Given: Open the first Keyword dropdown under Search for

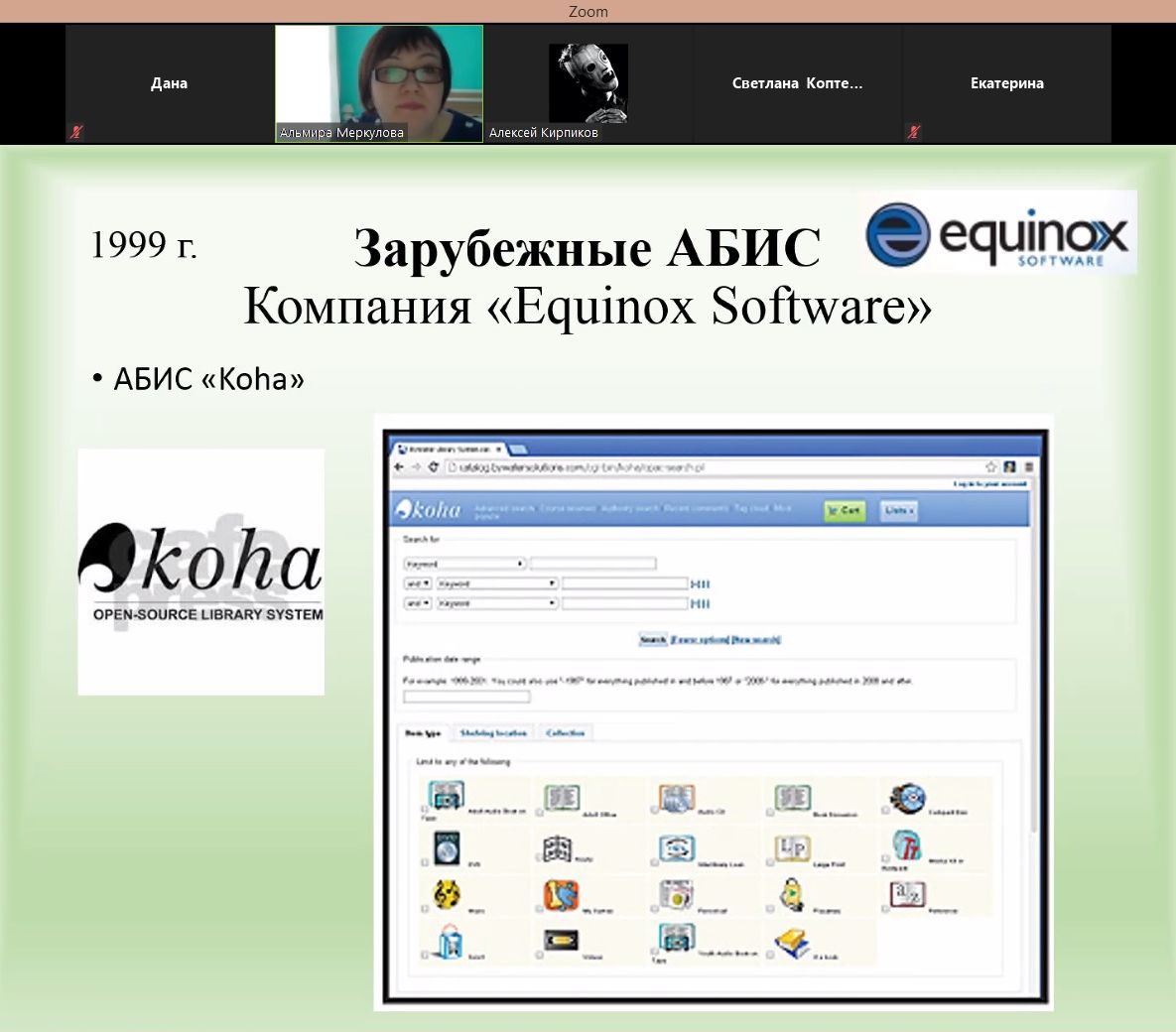Looking at the screenshot, I should pos(464,564).
